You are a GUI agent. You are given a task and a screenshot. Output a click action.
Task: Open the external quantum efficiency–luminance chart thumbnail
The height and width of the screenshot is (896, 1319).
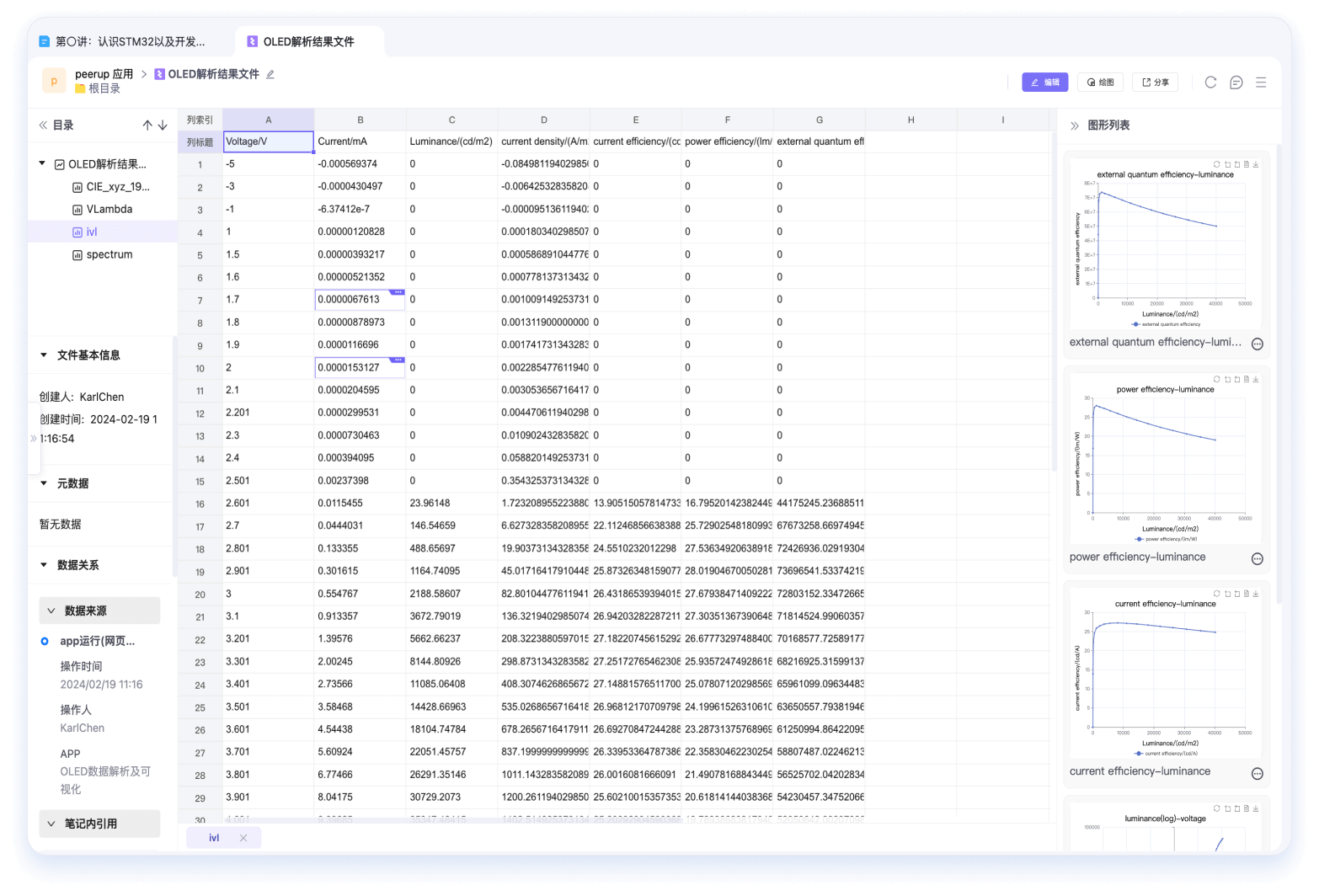tap(1166, 244)
